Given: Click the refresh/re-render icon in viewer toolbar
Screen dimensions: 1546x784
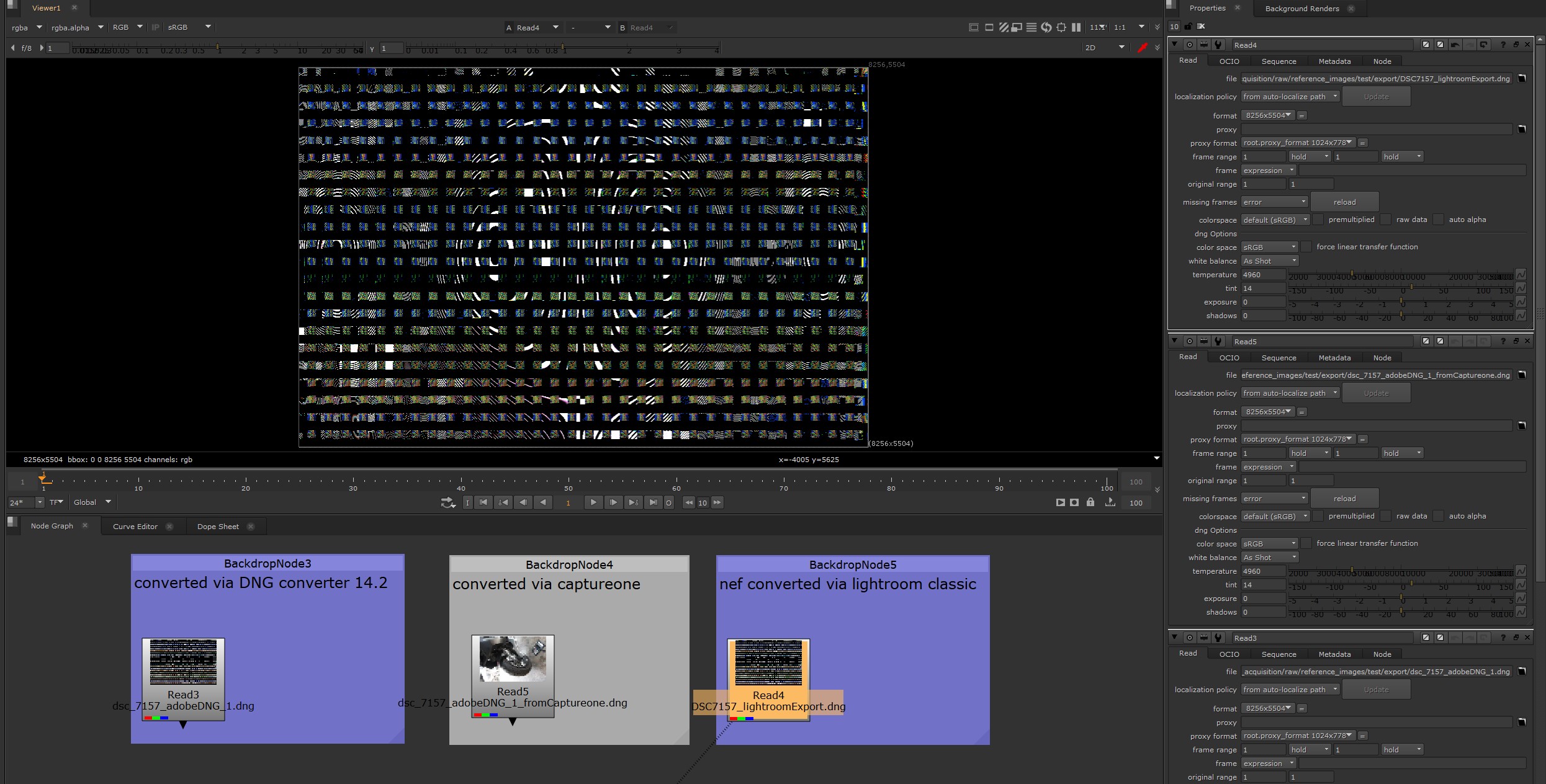Looking at the screenshot, I should pyautogui.click(x=1046, y=27).
